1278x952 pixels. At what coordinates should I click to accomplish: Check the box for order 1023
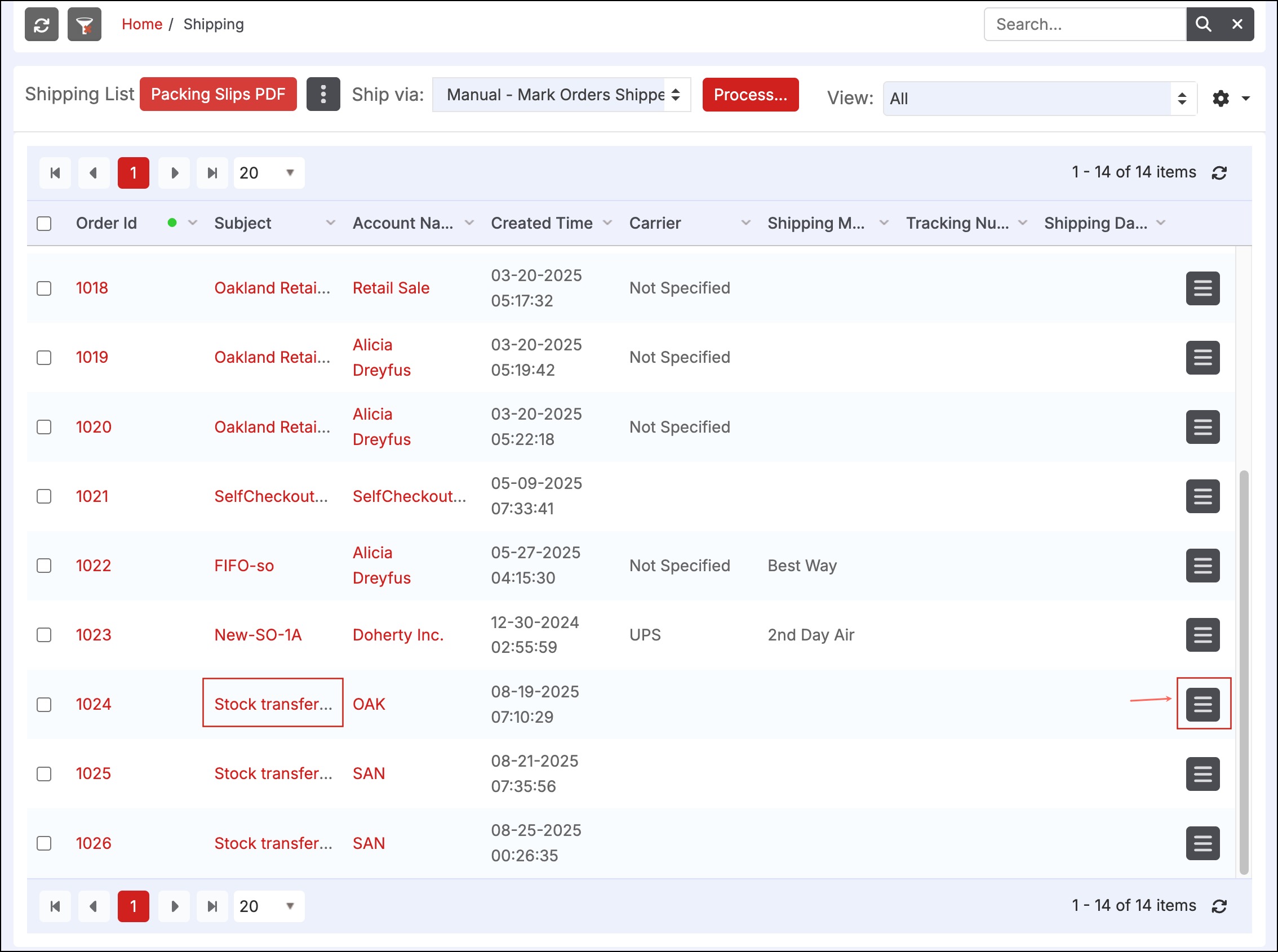click(44, 635)
